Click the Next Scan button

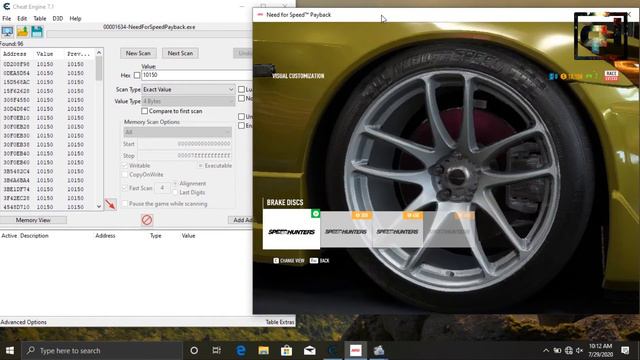[x=180, y=53]
